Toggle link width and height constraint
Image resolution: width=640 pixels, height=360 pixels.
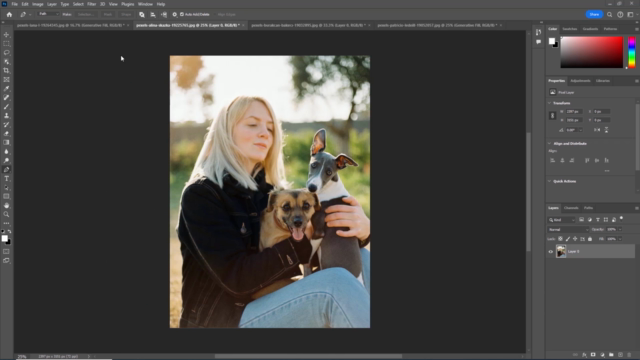pos(553,116)
